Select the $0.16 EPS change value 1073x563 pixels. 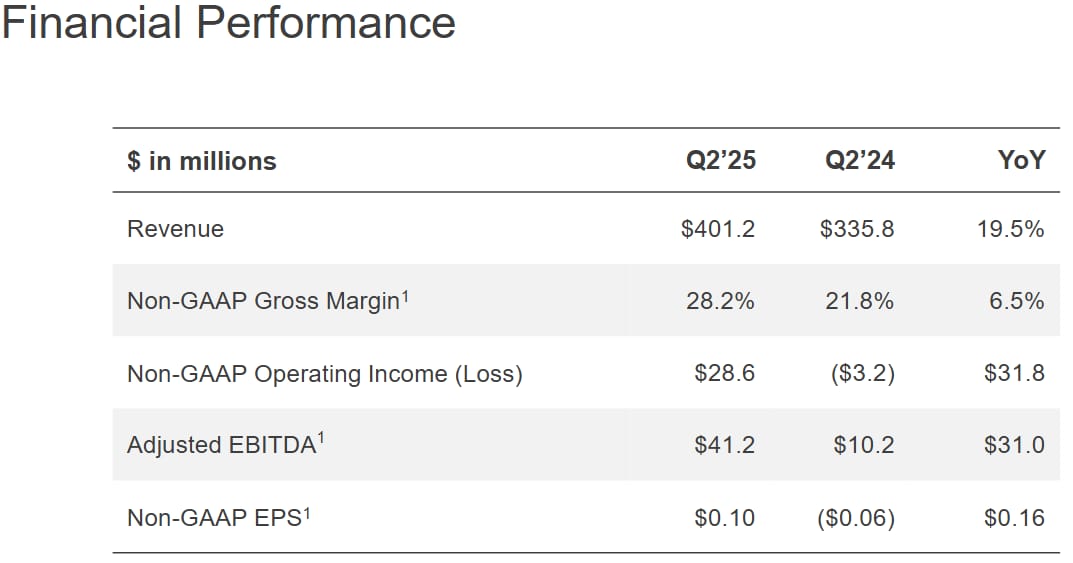click(1015, 517)
